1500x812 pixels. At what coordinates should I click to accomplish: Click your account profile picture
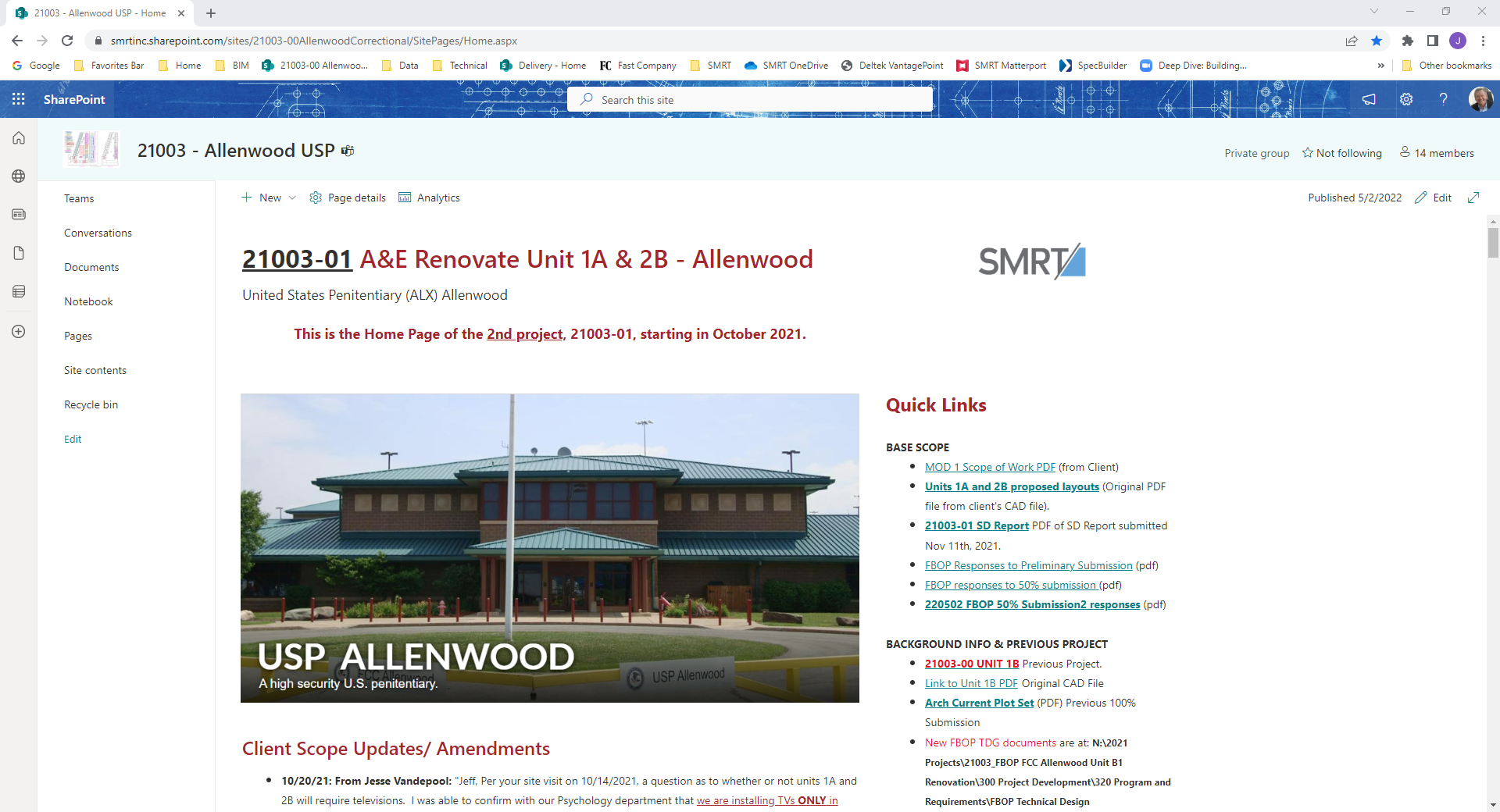pyautogui.click(x=1481, y=99)
